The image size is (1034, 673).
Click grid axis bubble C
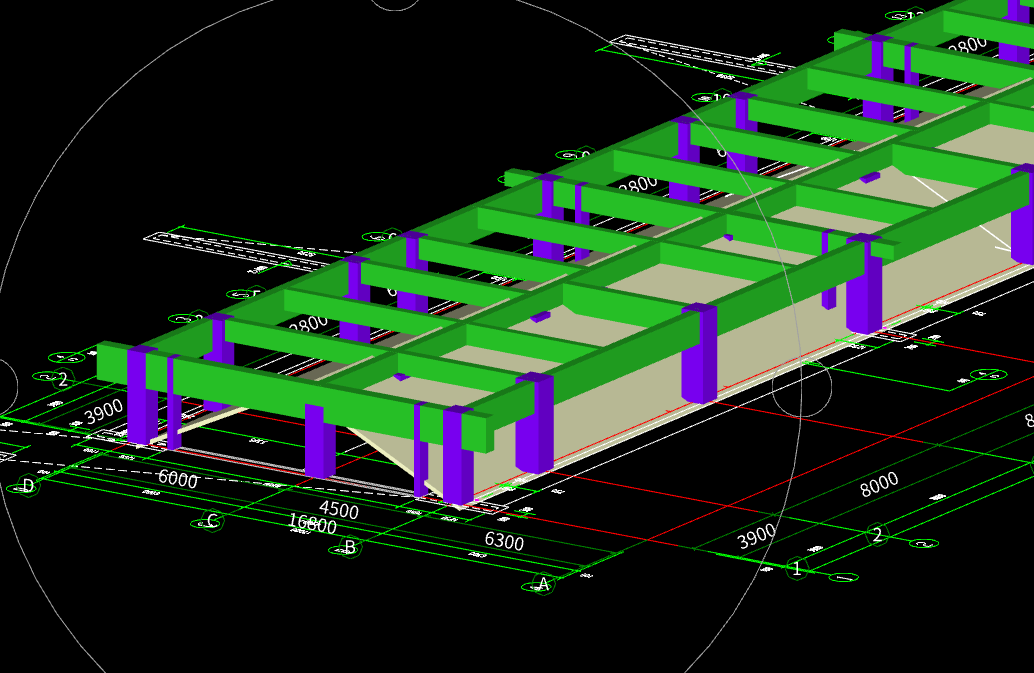click(212, 521)
